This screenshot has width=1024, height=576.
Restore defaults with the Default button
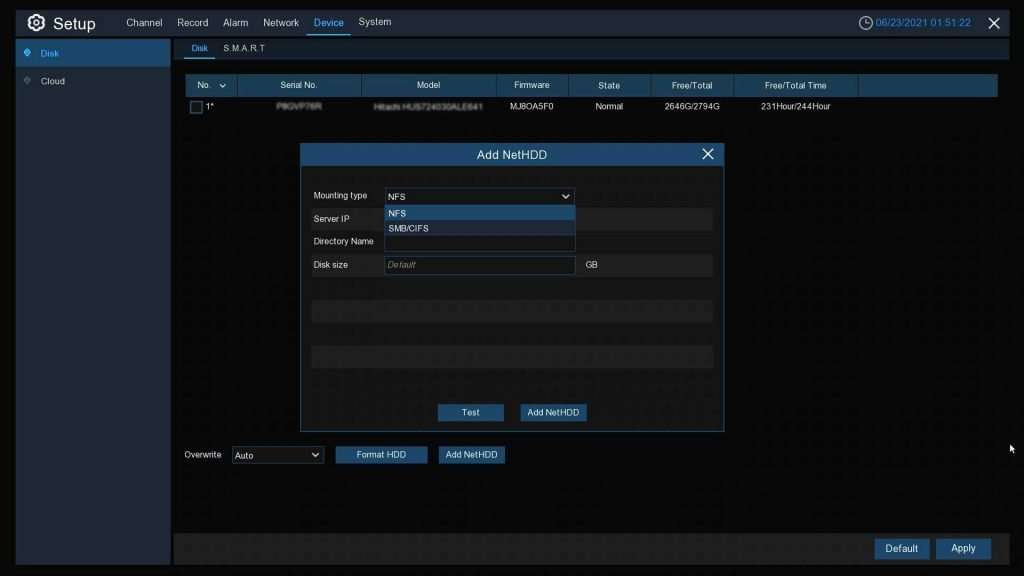pos(901,548)
